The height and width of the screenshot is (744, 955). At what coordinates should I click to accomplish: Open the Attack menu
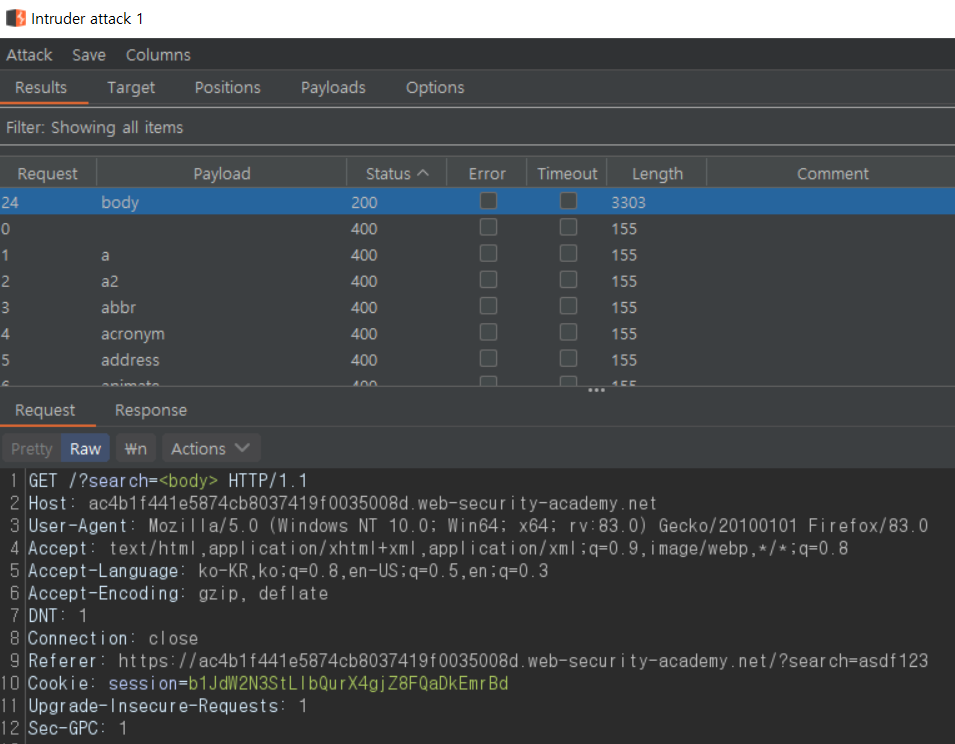coord(29,55)
